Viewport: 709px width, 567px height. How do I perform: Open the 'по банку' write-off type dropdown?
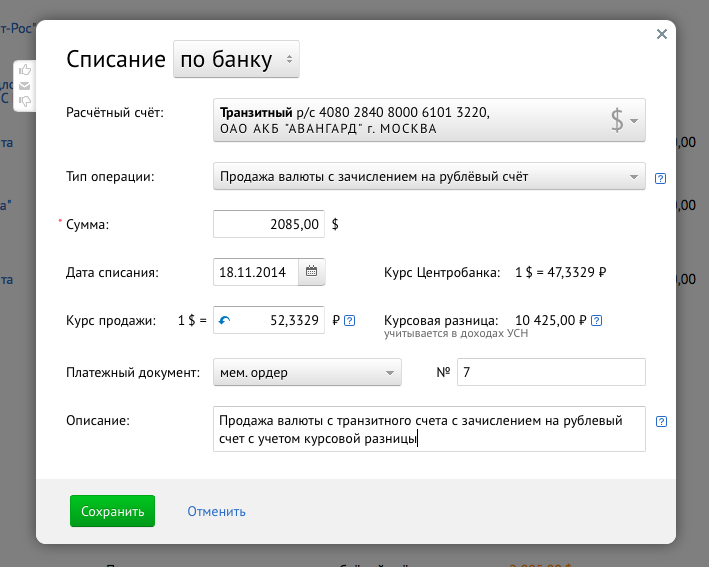point(236,59)
